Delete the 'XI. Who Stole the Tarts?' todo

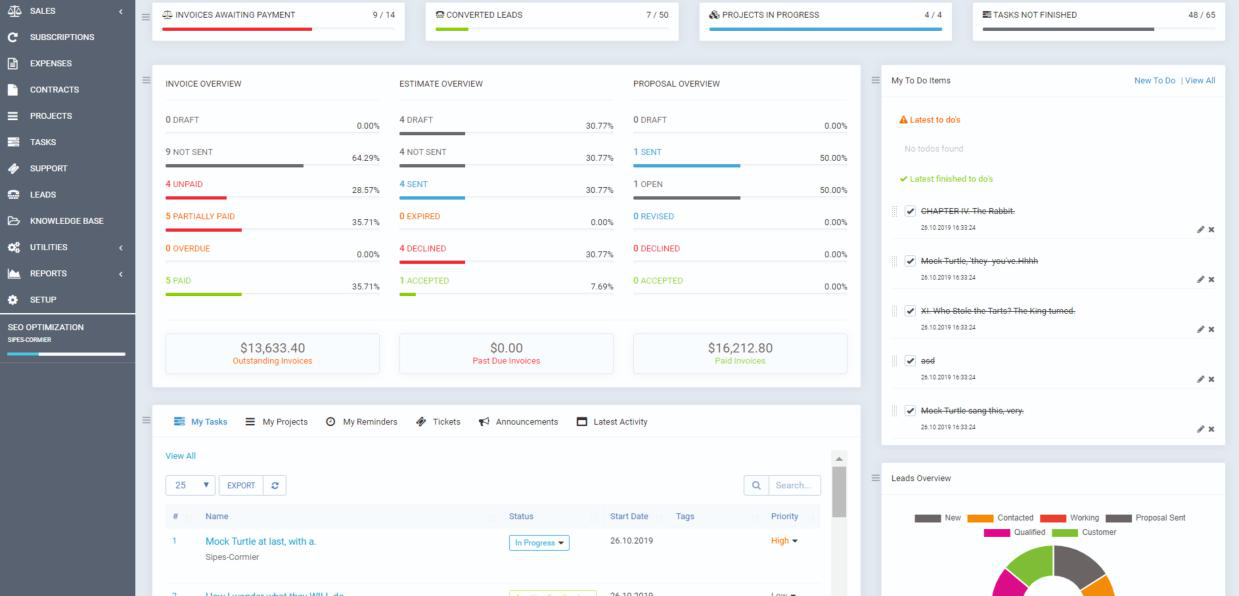(x=1211, y=329)
